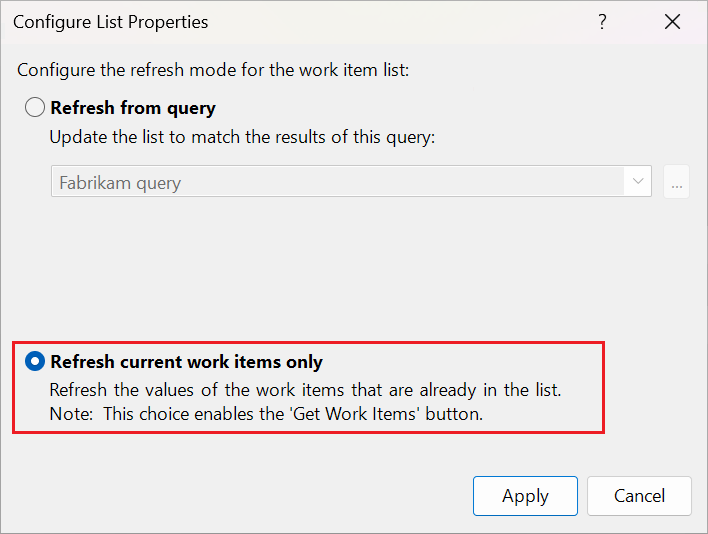Select Refresh current work items only radio

coord(35,361)
